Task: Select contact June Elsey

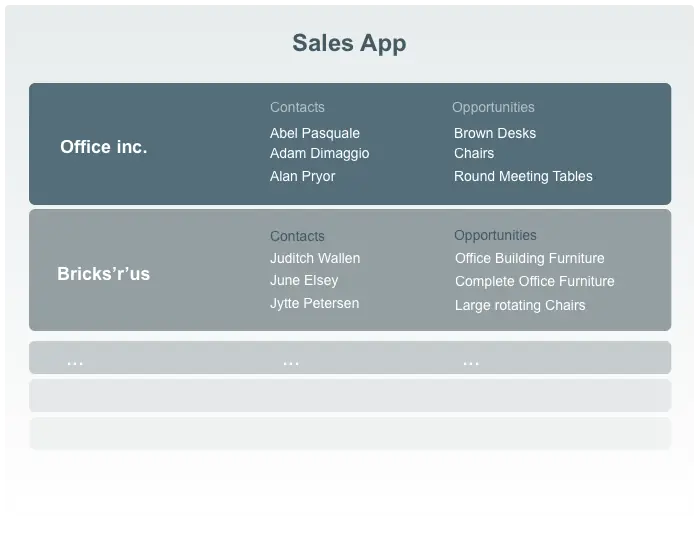Action: [304, 280]
